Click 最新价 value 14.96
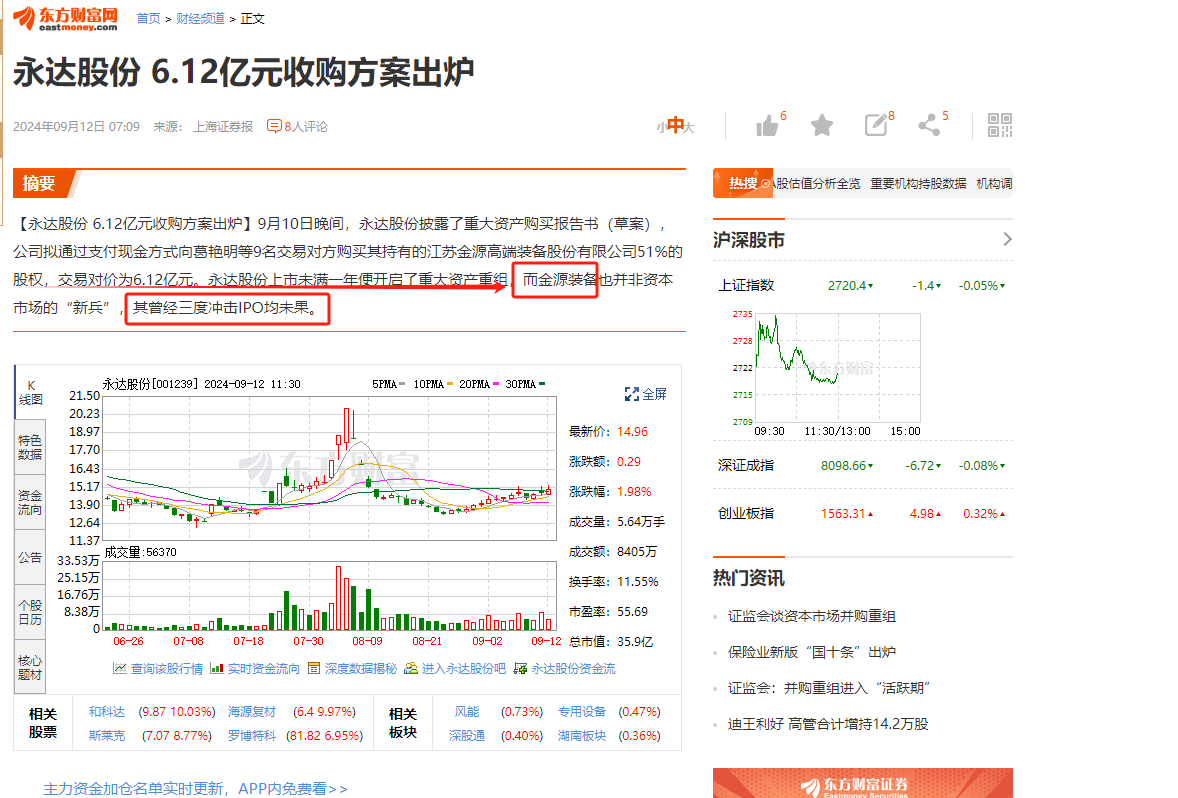The height and width of the screenshot is (798, 1178). click(x=633, y=432)
